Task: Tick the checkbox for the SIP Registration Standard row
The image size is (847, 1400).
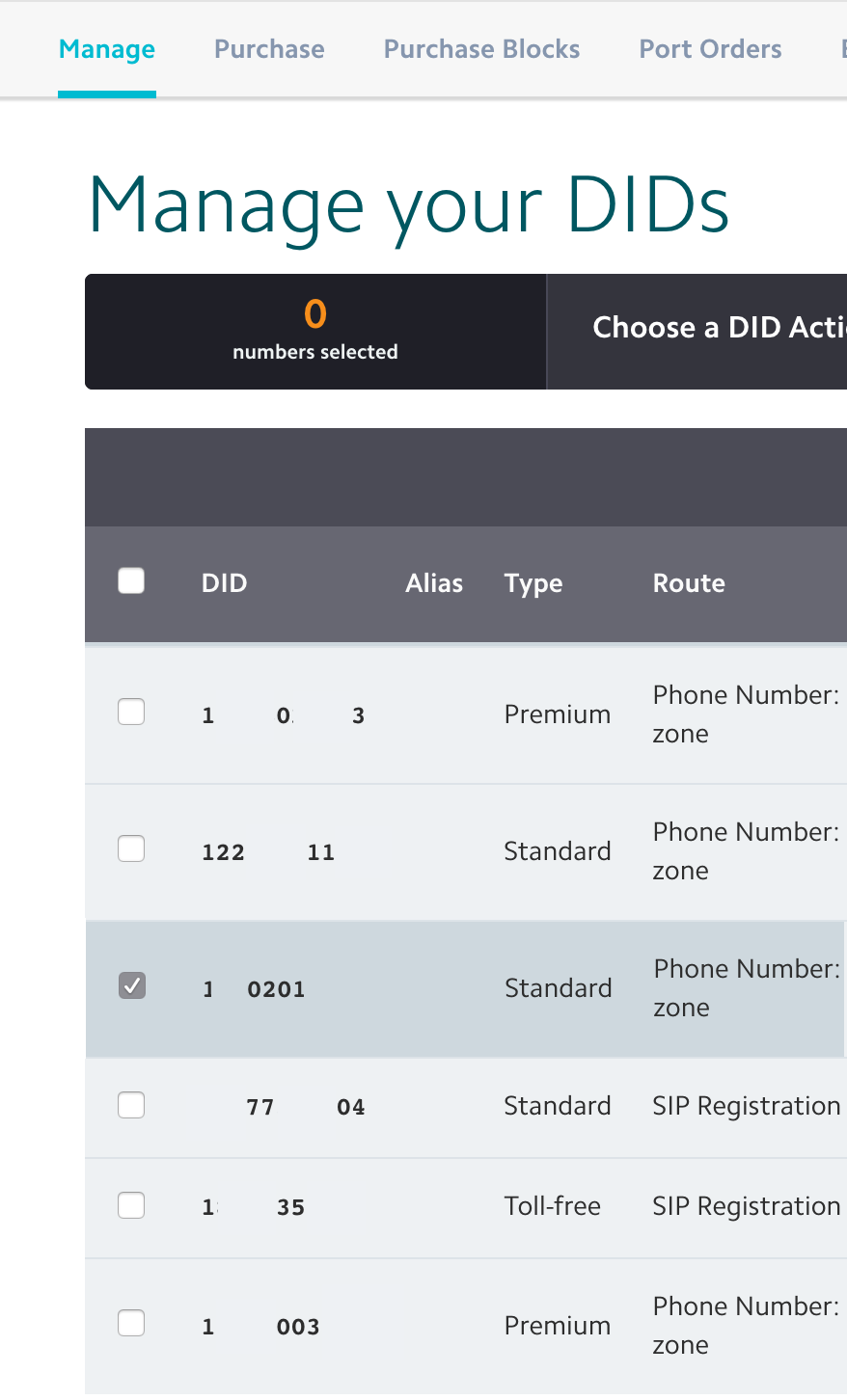Action: pos(131,1105)
